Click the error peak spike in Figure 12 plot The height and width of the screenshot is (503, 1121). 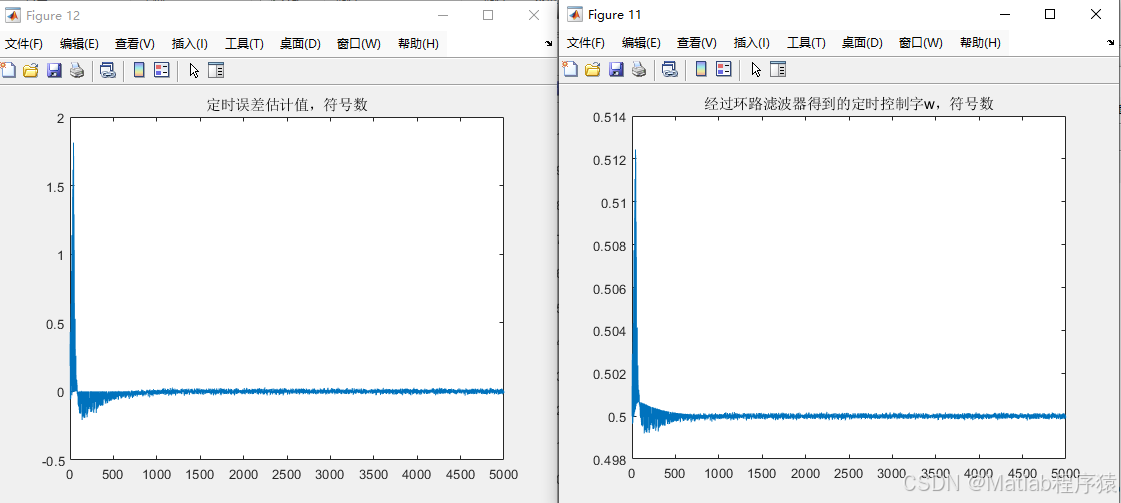coord(74,144)
